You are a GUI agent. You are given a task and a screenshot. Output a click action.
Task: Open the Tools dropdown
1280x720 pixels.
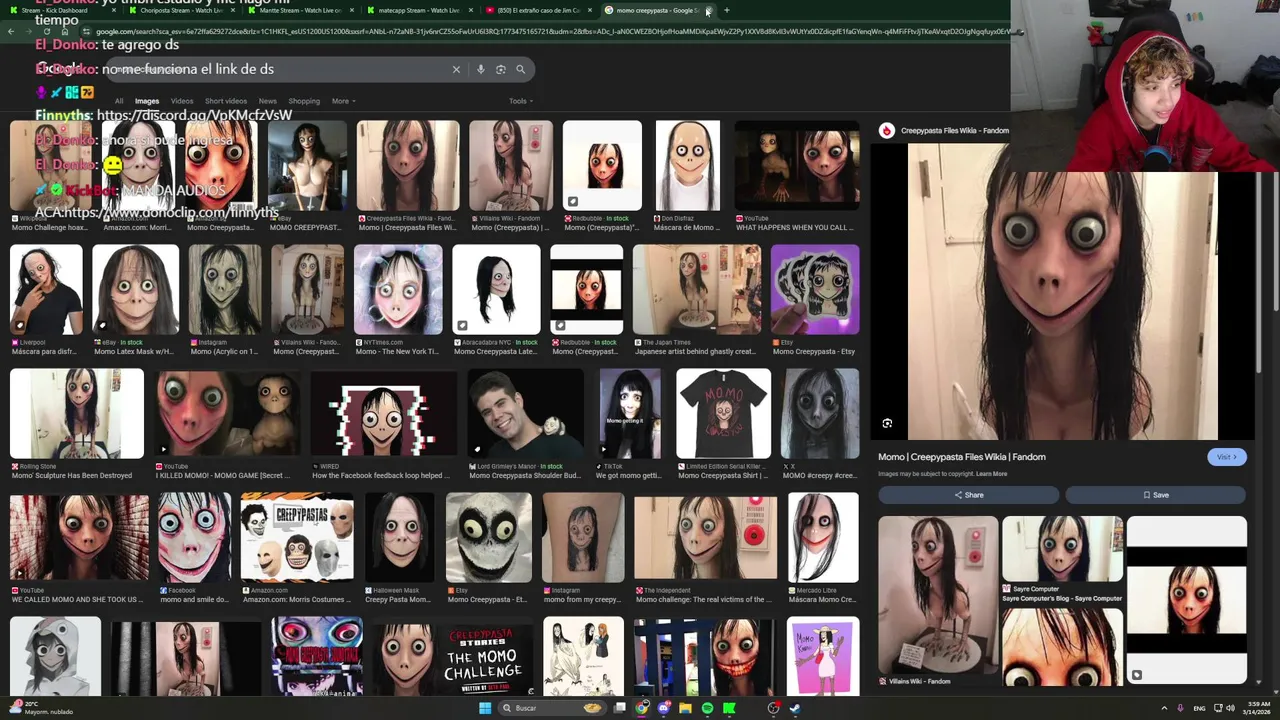pyautogui.click(x=520, y=101)
